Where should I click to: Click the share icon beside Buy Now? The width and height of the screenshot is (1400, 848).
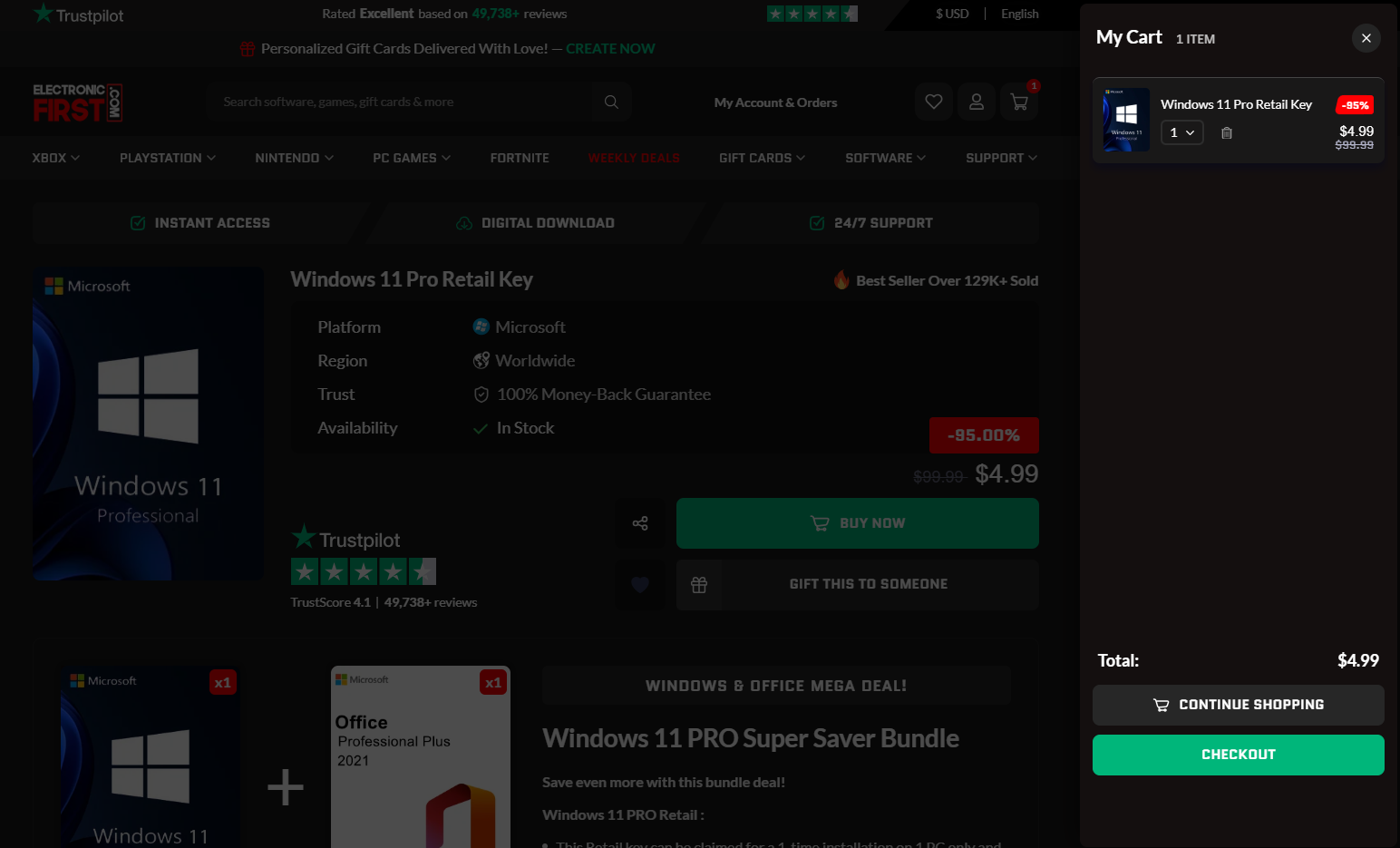pos(640,523)
